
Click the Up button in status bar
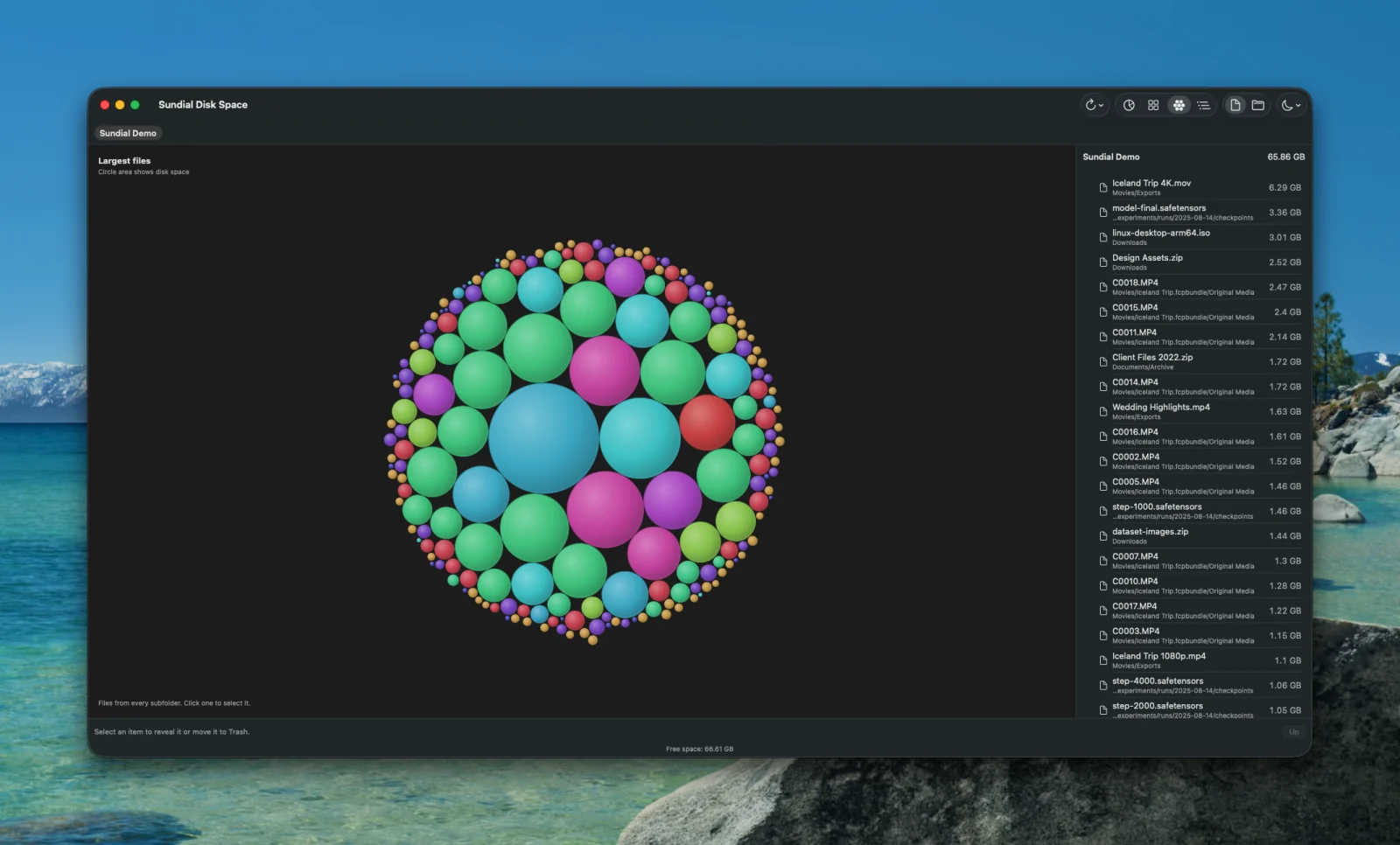click(1293, 732)
